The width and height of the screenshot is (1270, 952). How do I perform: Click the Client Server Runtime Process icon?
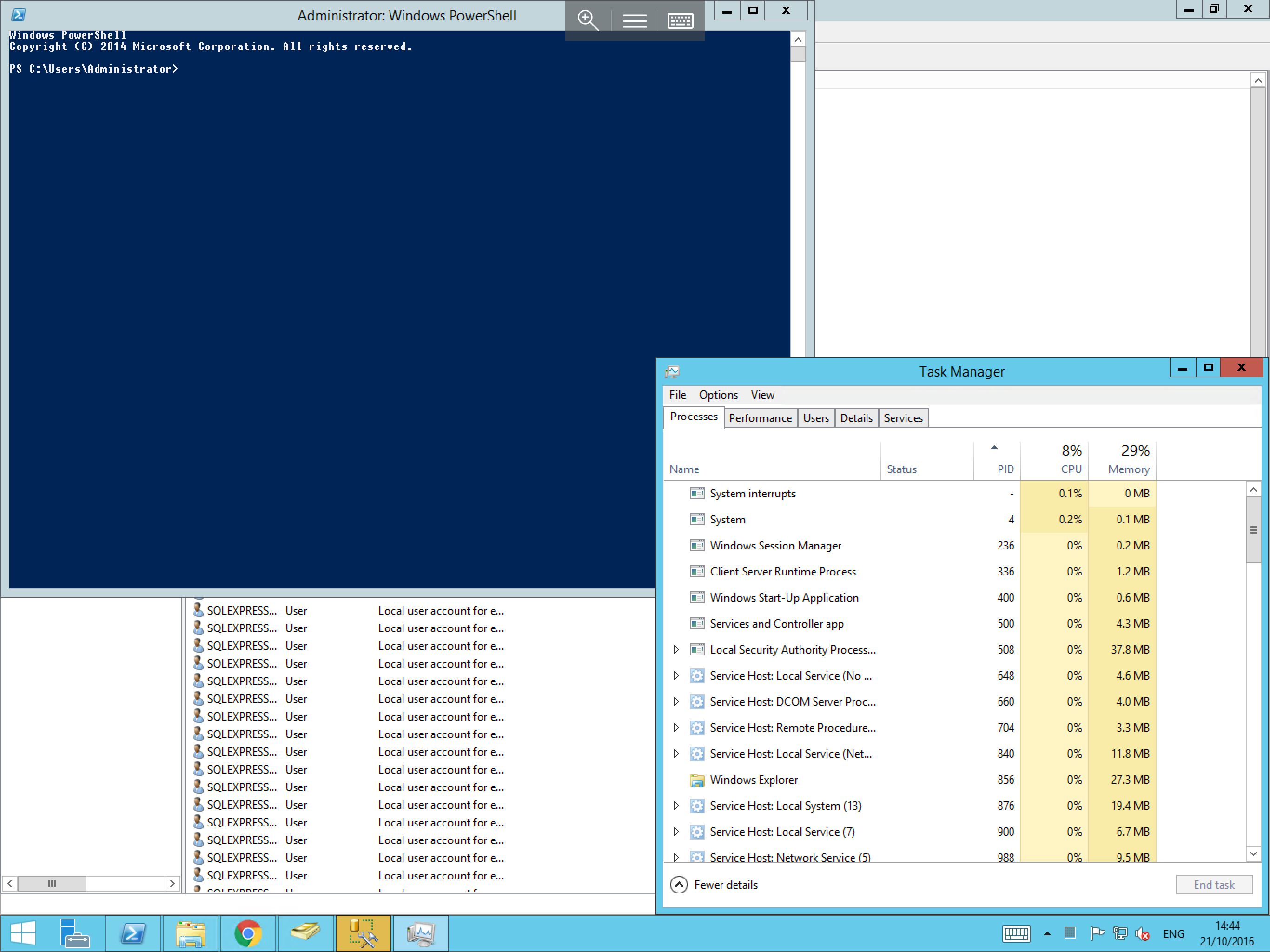[x=697, y=571]
